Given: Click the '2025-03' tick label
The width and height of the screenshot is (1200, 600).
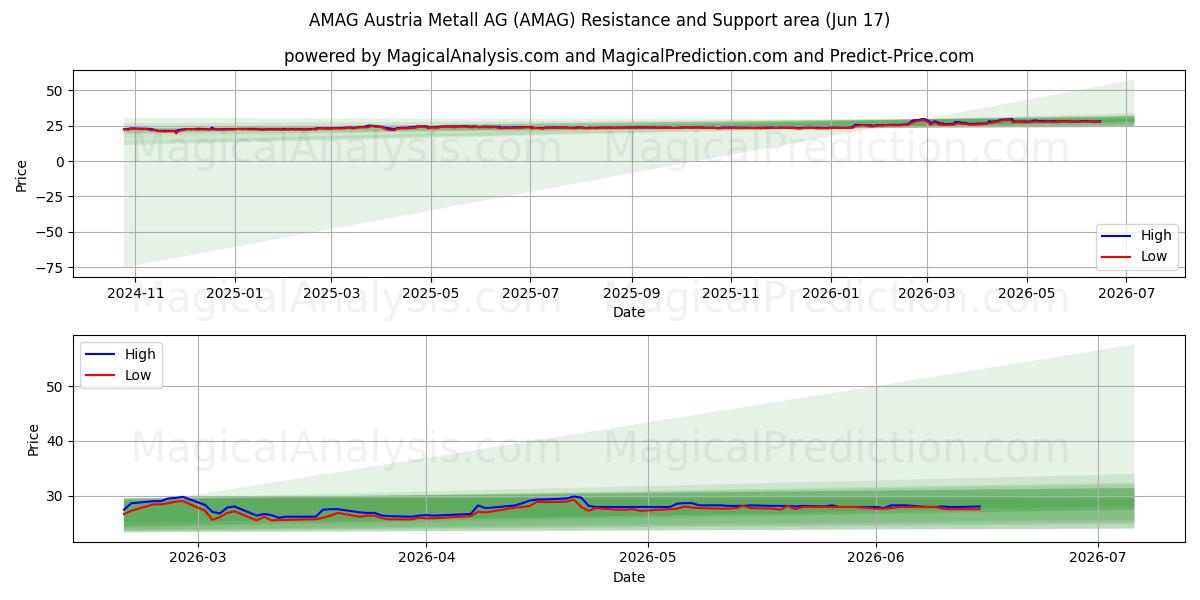Looking at the screenshot, I should point(330,293).
